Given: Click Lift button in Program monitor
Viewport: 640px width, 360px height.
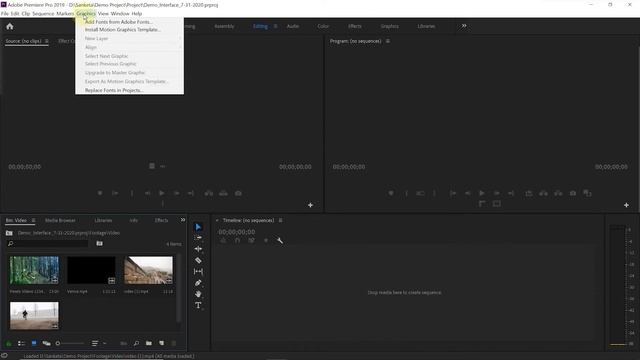Looking at the screenshot, I should (543, 193).
